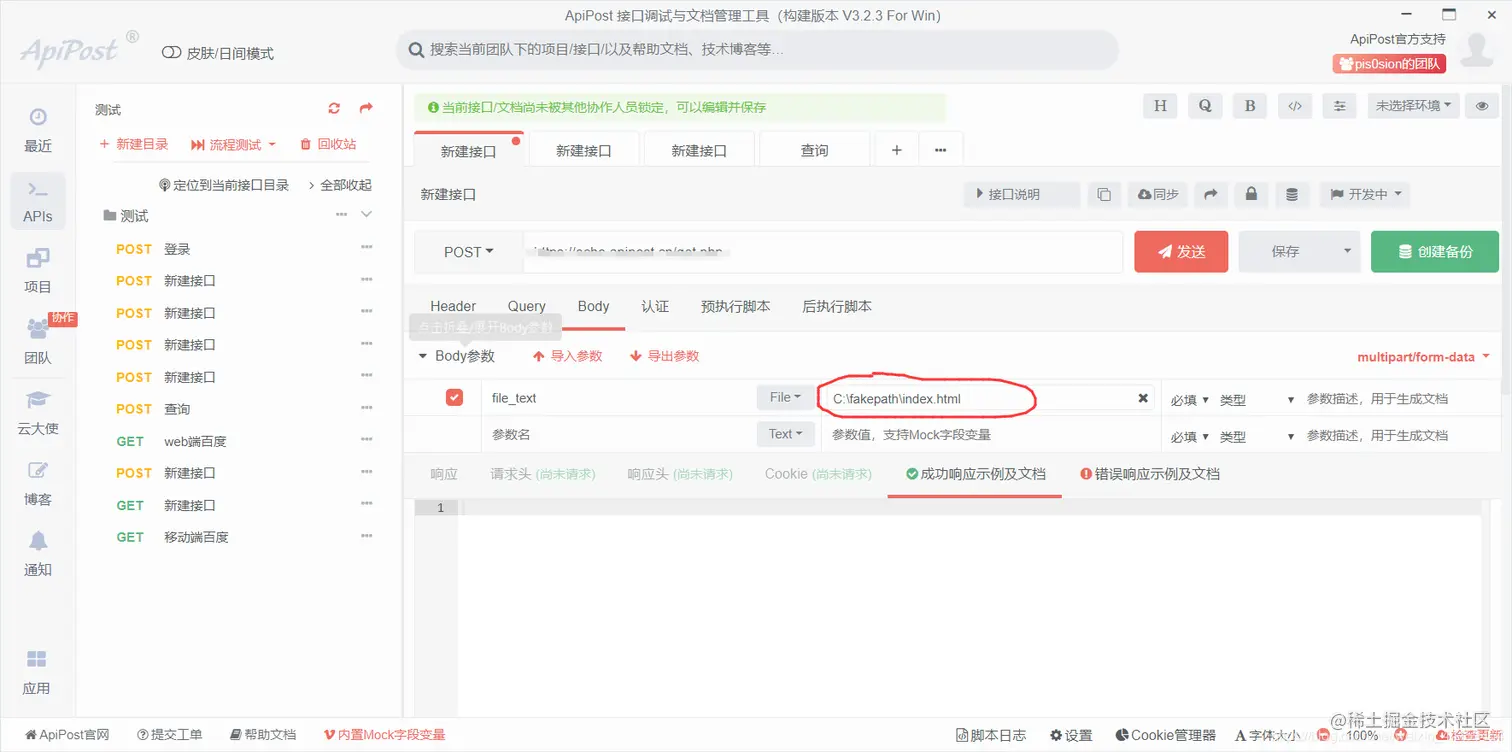The width and height of the screenshot is (1512, 752).
Task: Click the 创建备份 backup button
Action: [x=1435, y=252]
